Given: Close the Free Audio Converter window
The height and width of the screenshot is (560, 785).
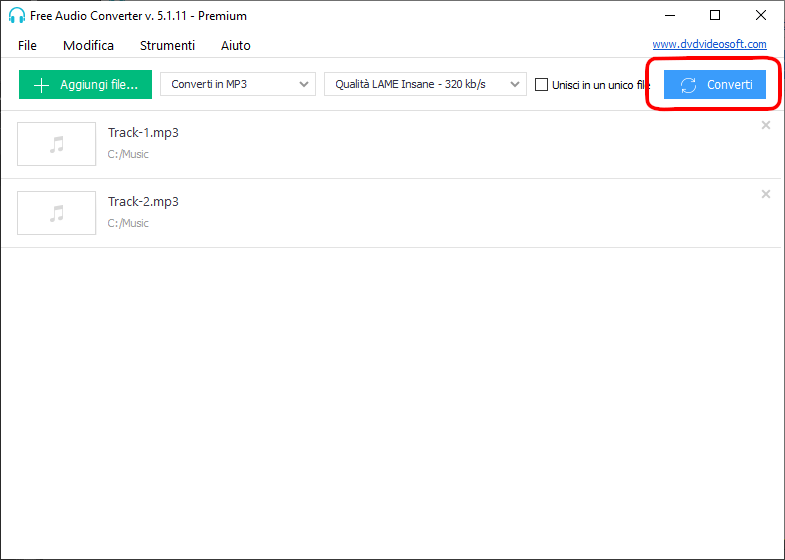Looking at the screenshot, I should tap(760, 16).
